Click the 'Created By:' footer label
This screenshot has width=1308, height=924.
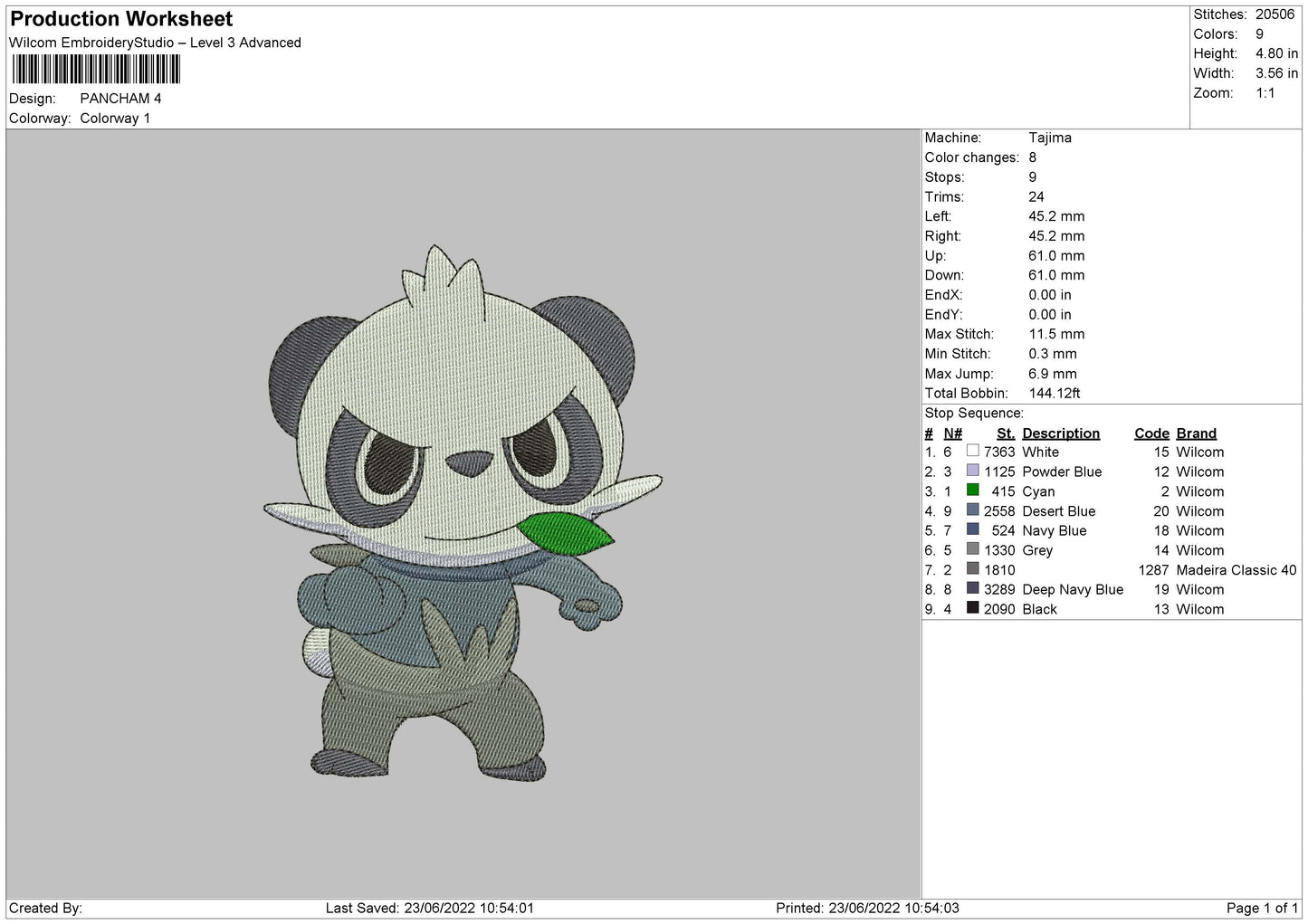click(x=45, y=908)
